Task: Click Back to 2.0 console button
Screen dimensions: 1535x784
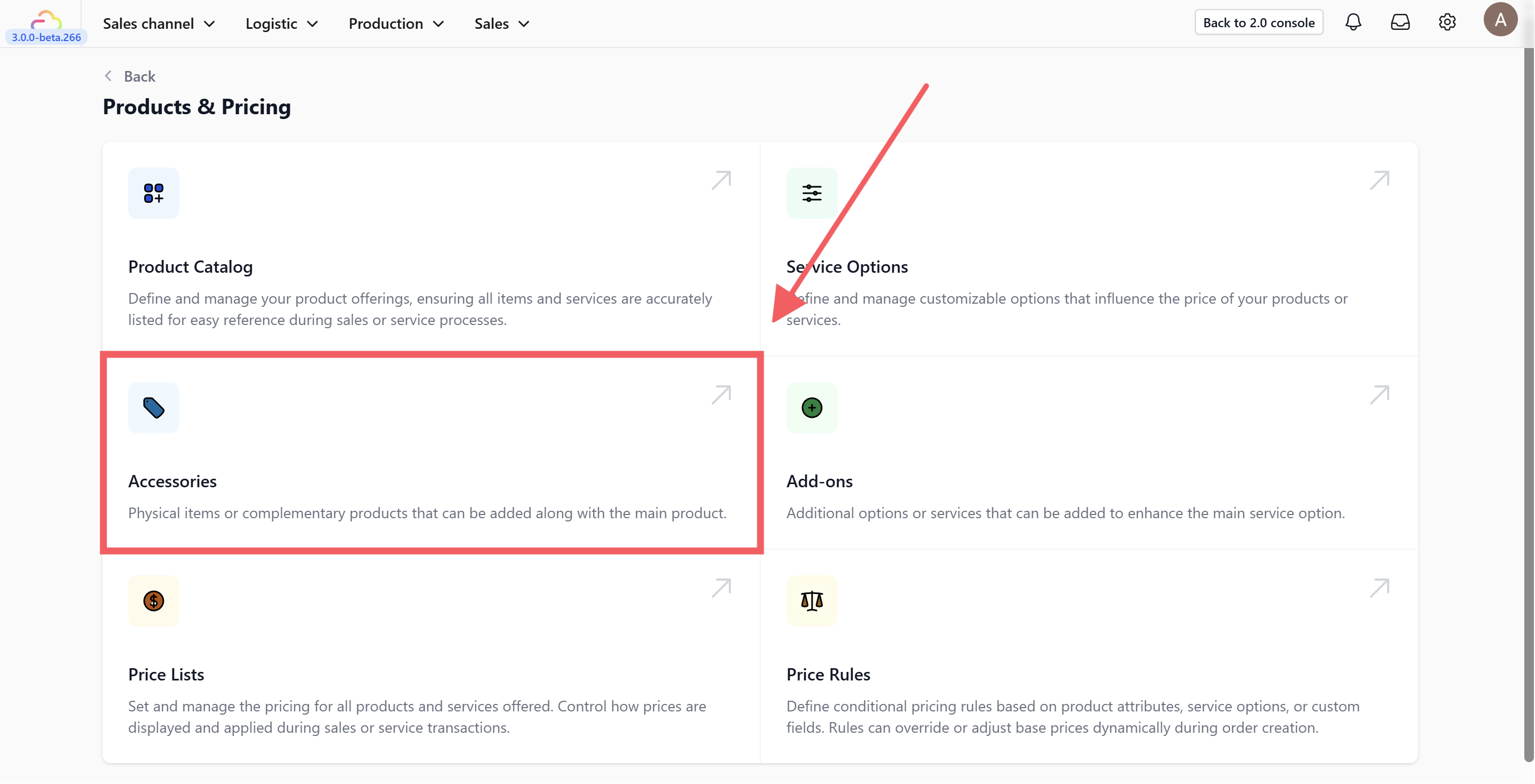Action: (1258, 22)
